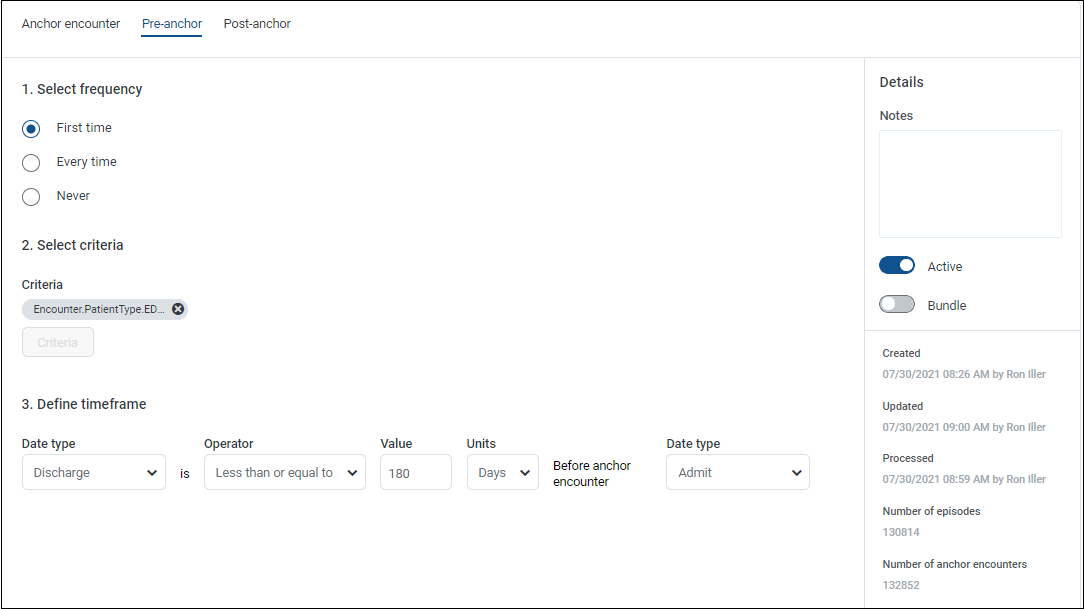Click the chevron on the Admit dropdown
Image resolution: width=1084 pixels, height=609 pixels.
(796, 473)
